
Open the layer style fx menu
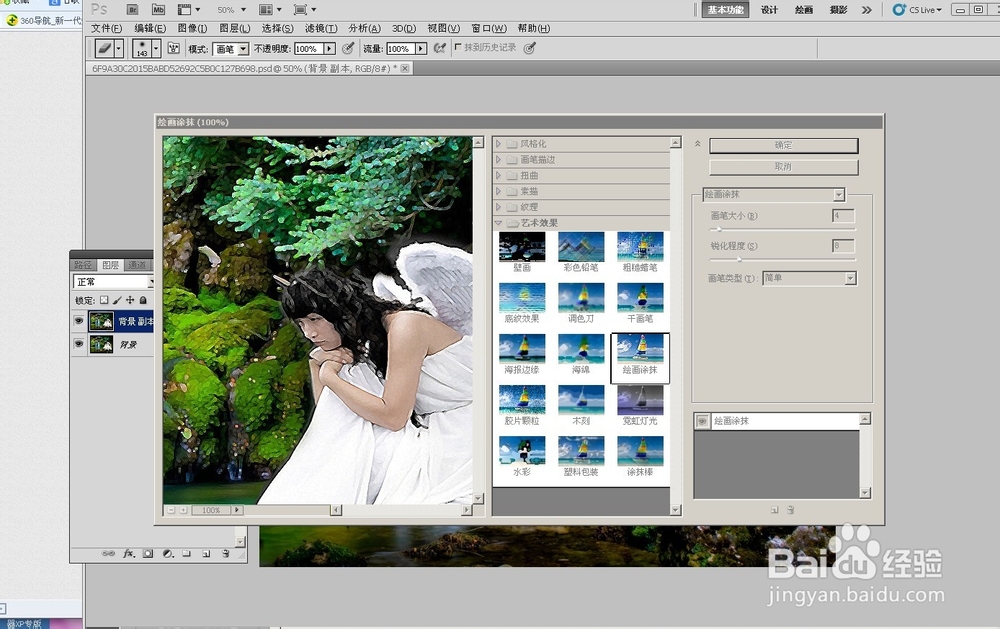[x=129, y=554]
